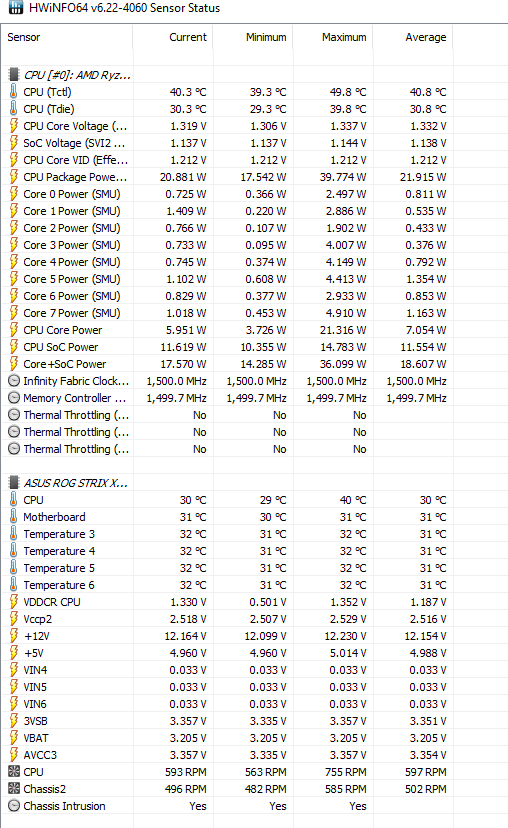The image size is (508, 828).
Task: Click the Average column header
Action: 412,37
